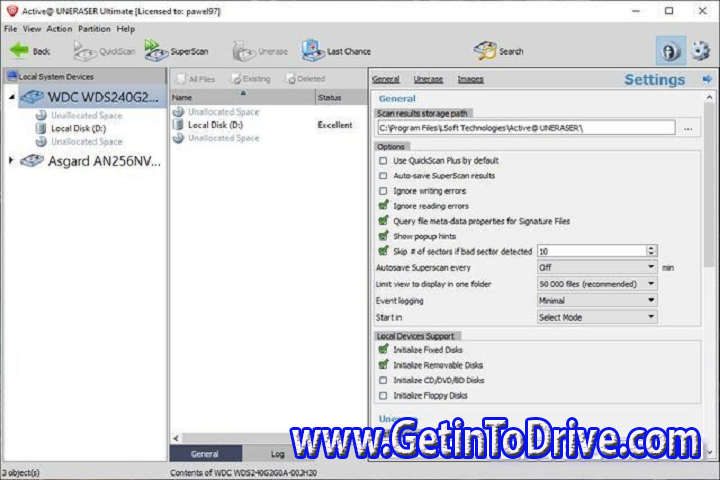720x480 pixels.
Task: Disable Show popup hints
Action: [x=383, y=236]
